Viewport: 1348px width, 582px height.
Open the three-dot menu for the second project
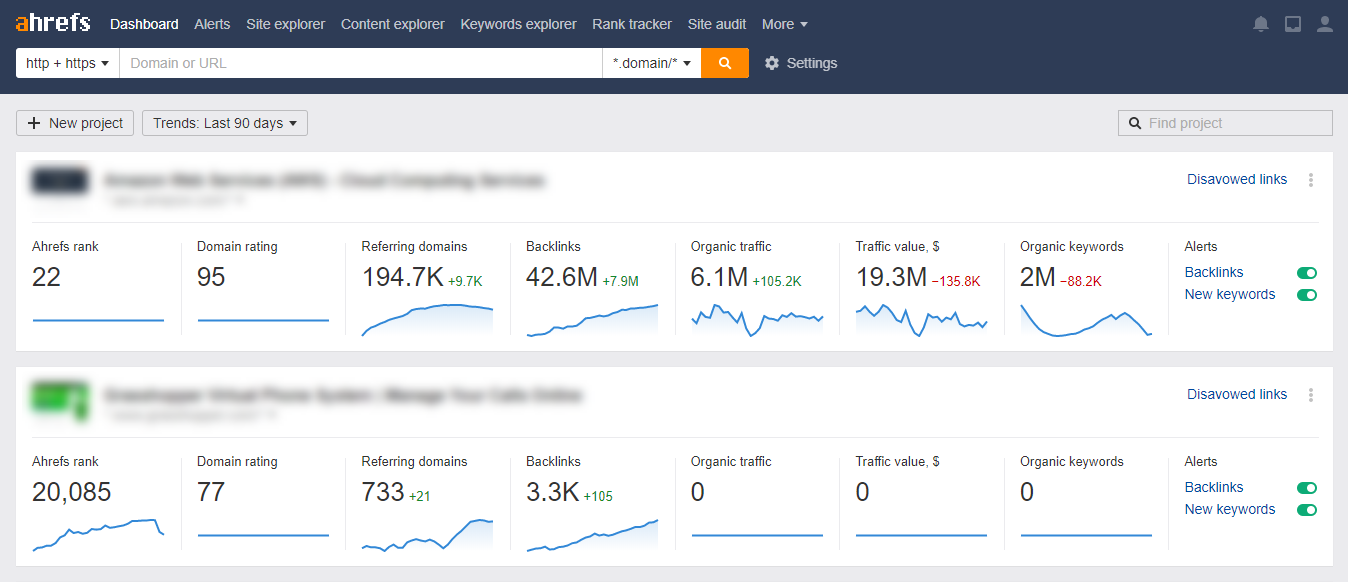coord(1311,395)
